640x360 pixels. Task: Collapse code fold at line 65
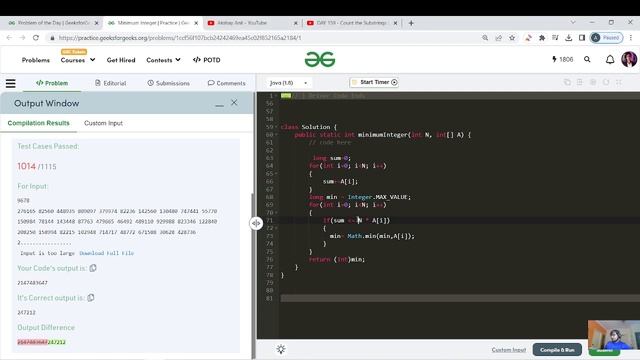(x=276, y=173)
